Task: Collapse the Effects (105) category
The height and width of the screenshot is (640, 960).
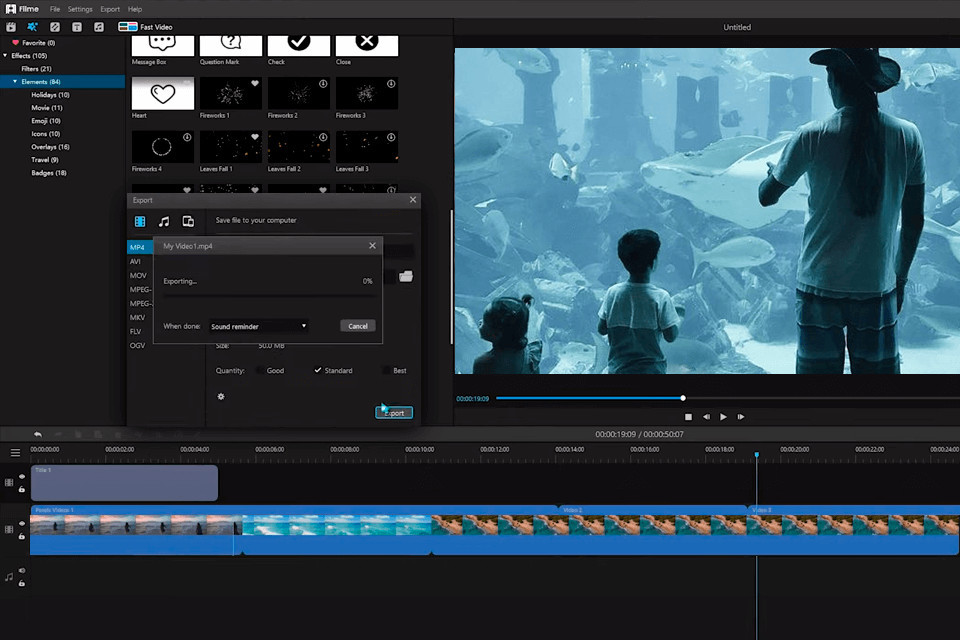Action: 6,56
